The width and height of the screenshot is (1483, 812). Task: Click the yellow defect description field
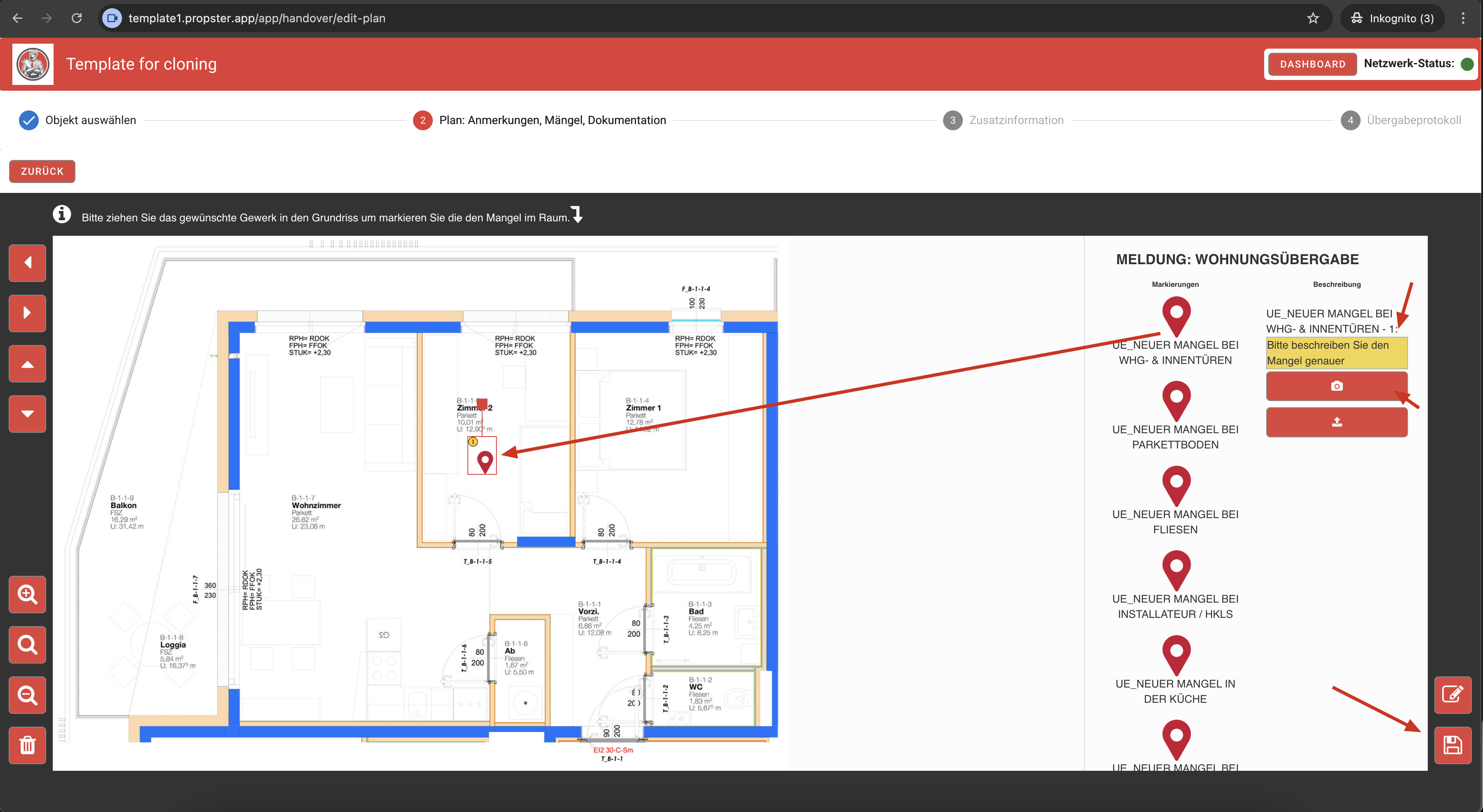(x=1336, y=352)
